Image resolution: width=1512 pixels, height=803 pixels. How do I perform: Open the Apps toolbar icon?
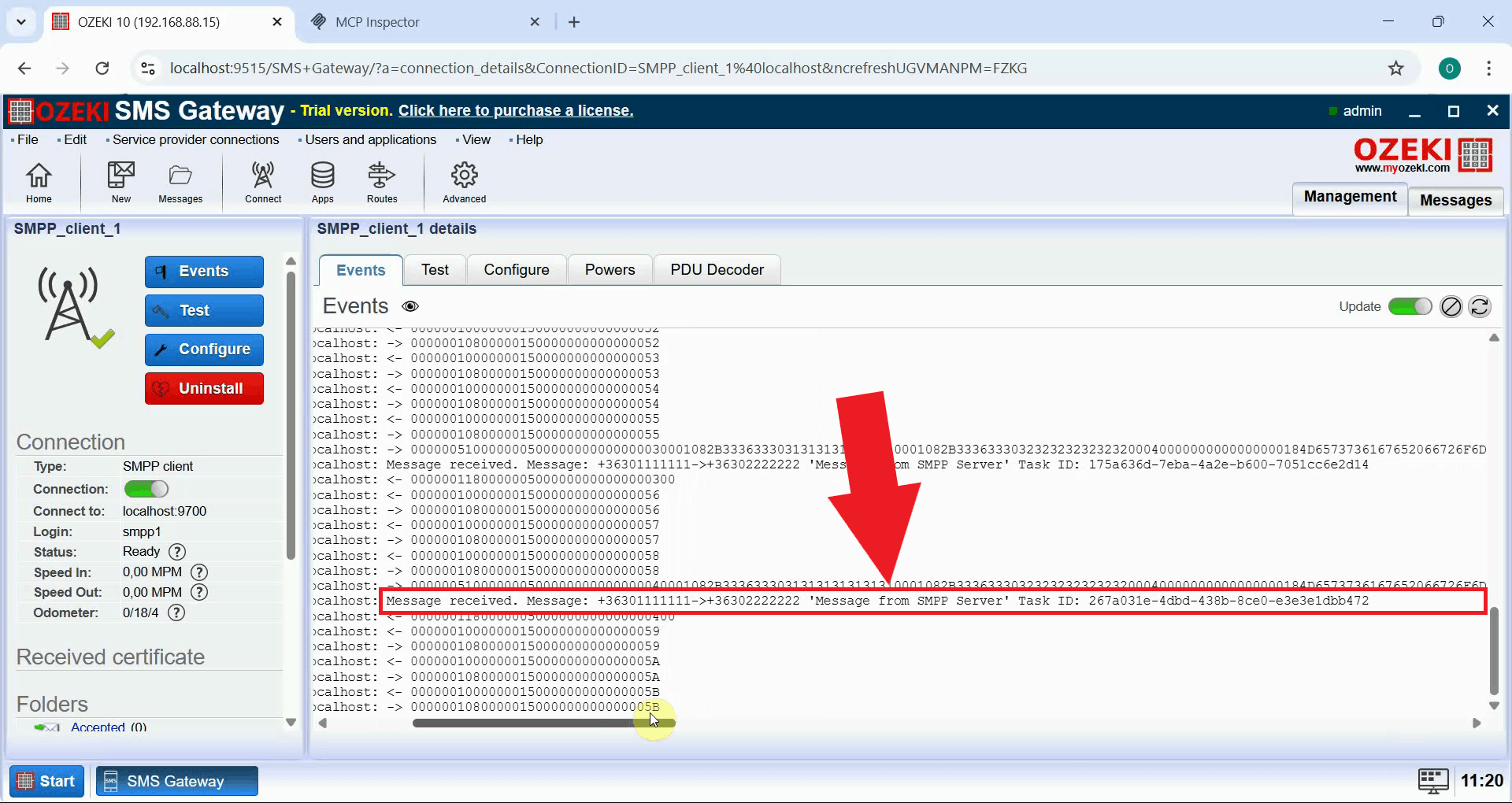point(322,182)
